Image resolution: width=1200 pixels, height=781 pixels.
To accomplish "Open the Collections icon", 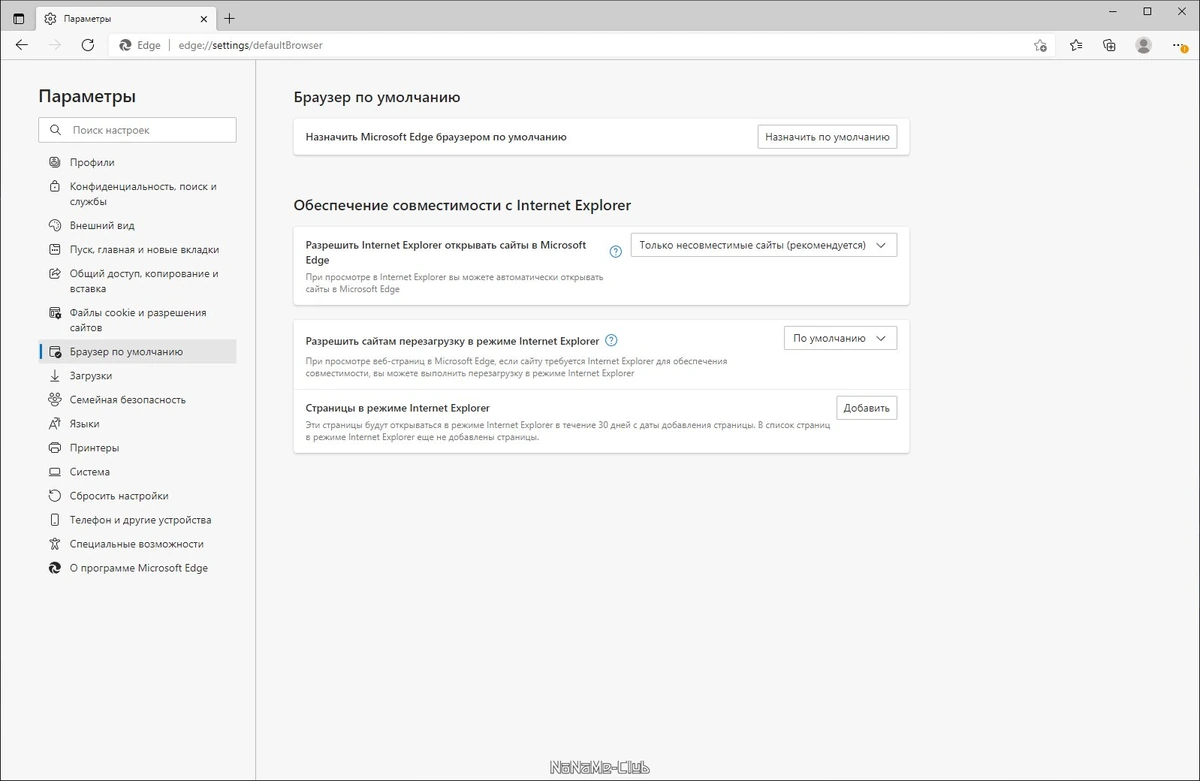I will pyautogui.click(x=1109, y=45).
